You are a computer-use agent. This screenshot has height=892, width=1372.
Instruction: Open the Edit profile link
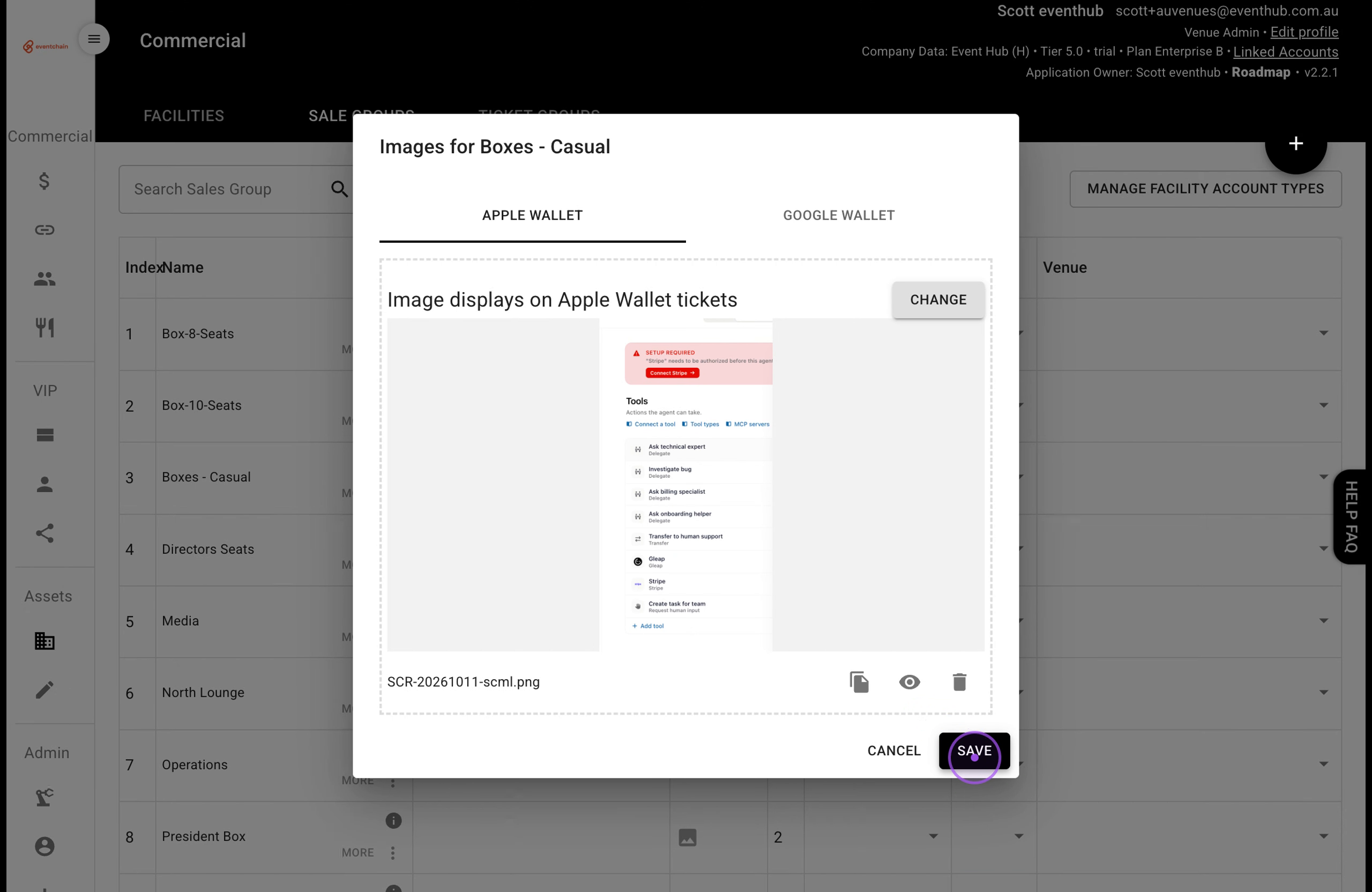[1304, 32]
